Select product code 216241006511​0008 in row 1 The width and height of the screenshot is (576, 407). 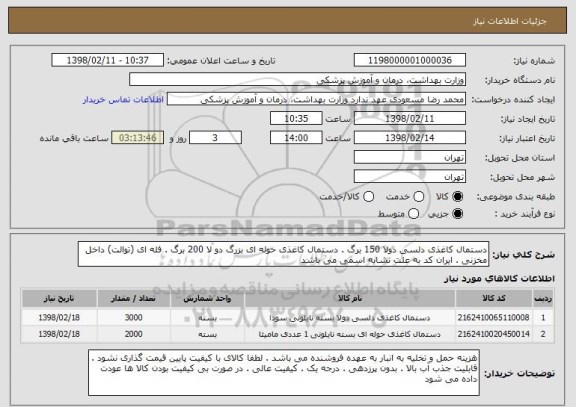(x=493, y=317)
